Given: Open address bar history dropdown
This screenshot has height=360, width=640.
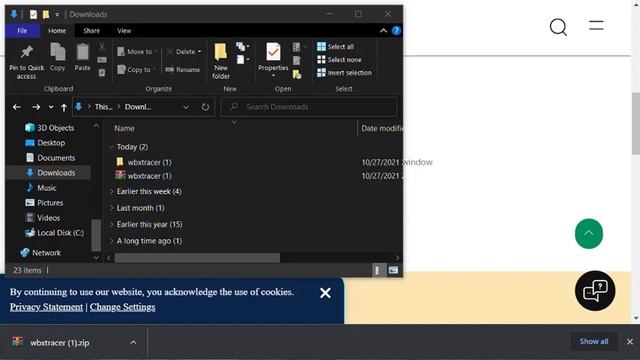Looking at the screenshot, I should [x=186, y=107].
